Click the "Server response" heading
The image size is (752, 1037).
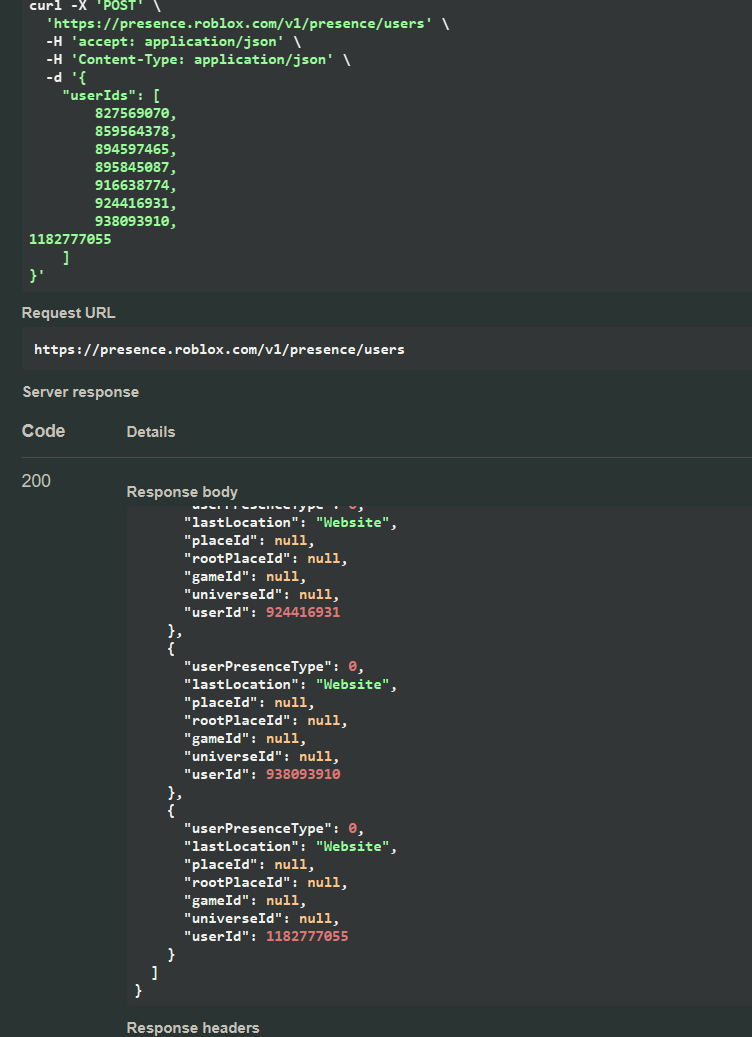pos(80,392)
